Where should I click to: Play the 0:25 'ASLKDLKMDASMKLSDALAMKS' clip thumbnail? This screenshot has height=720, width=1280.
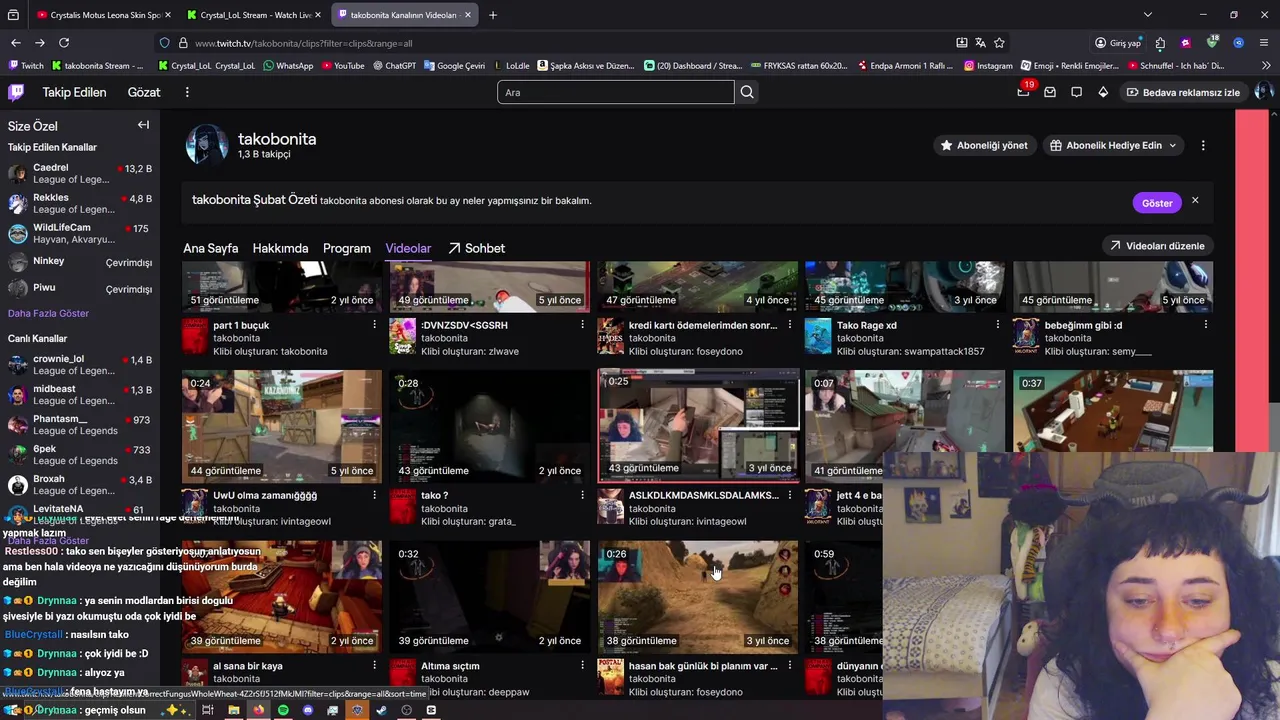[698, 424]
